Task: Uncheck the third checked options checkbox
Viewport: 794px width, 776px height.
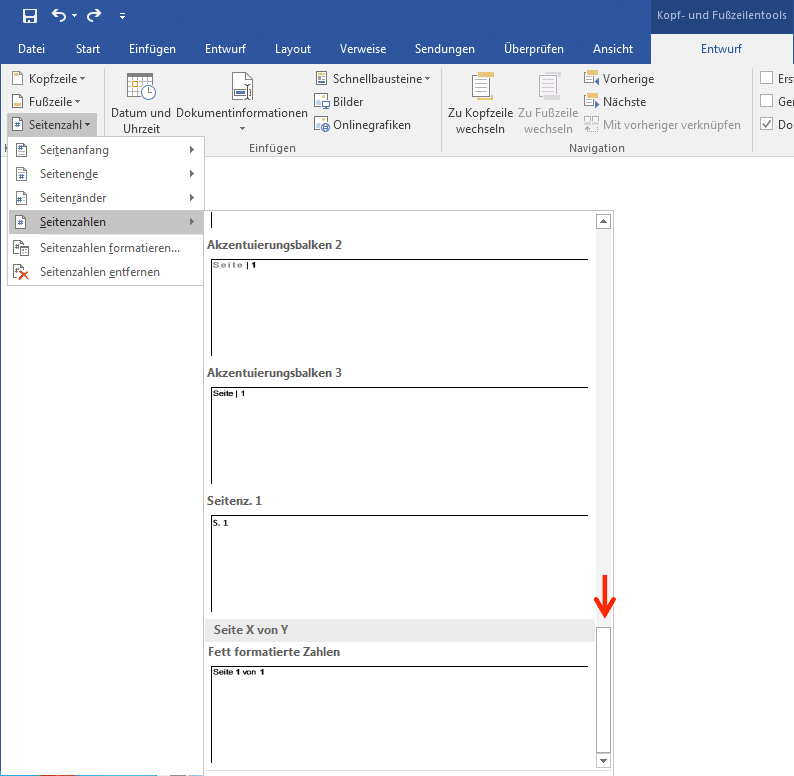Action: click(767, 125)
